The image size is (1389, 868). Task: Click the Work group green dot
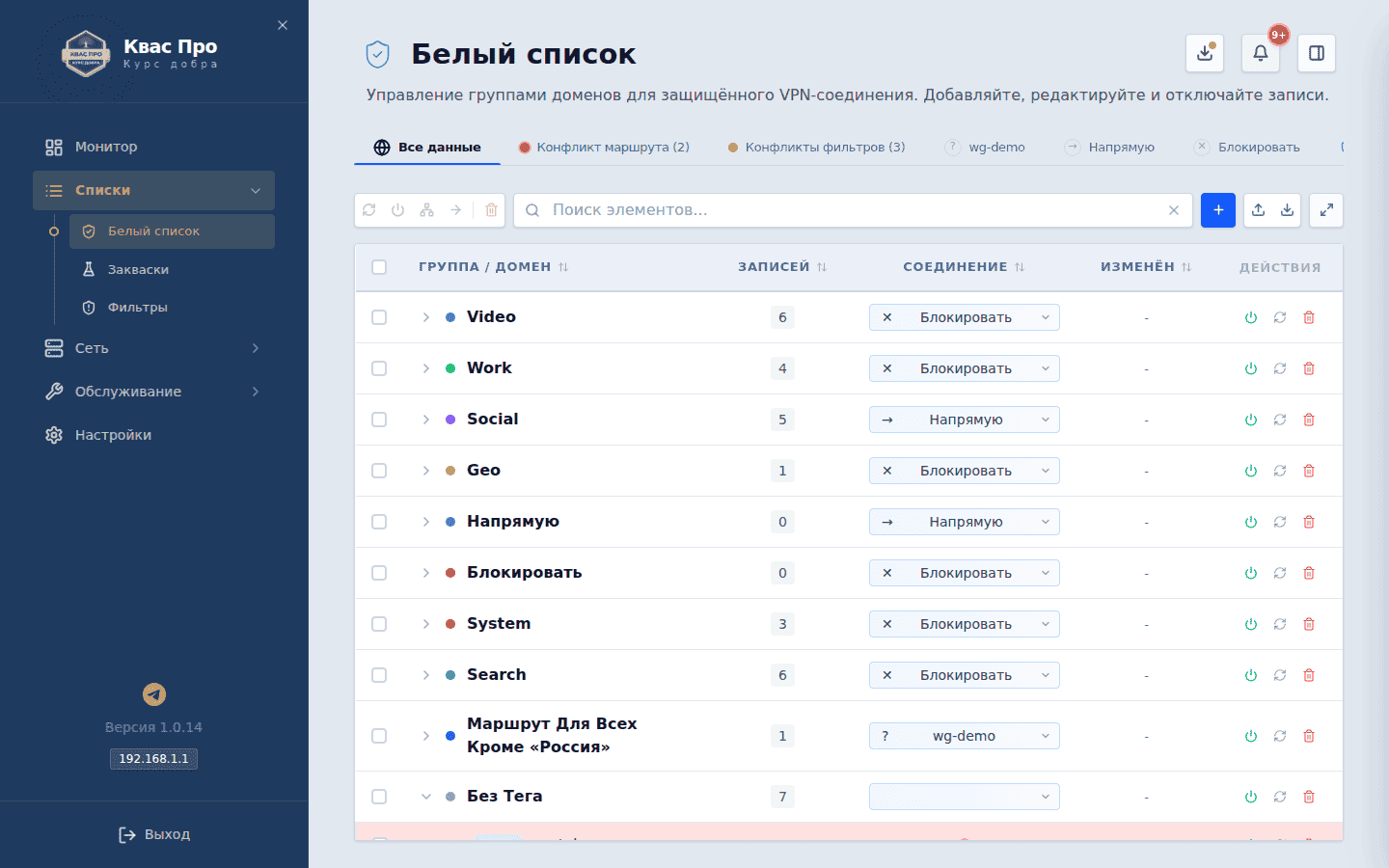pyautogui.click(x=450, y=368)
